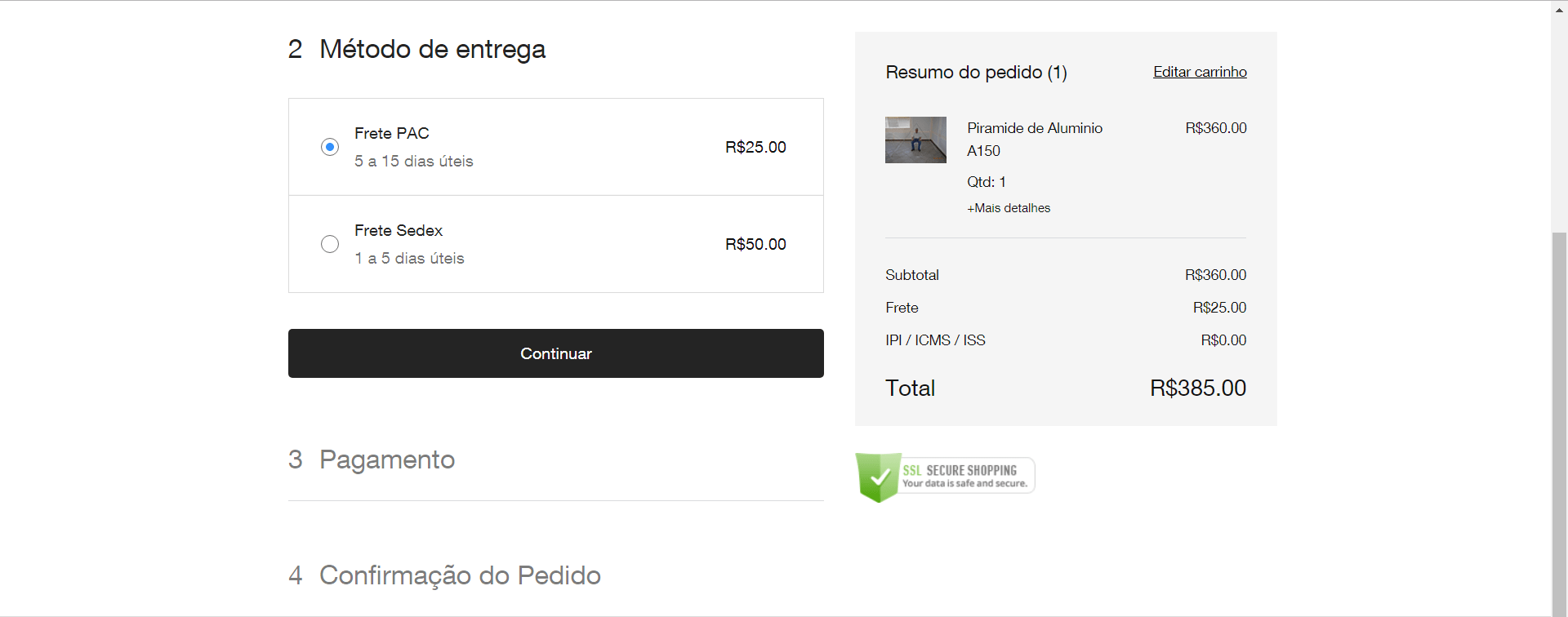Click the Frete Sedex option label
The image size is (1568, 617).
399,231
